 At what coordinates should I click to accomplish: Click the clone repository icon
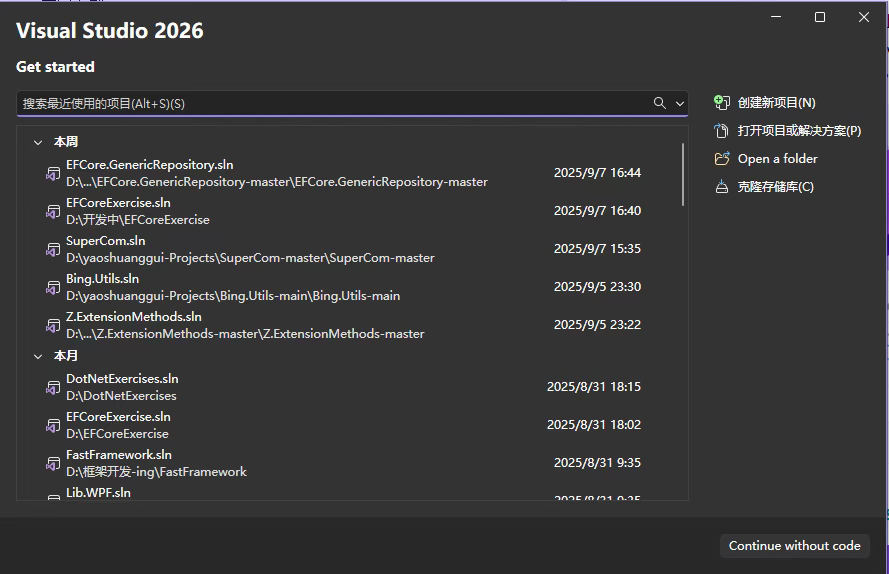click(721, 187)
